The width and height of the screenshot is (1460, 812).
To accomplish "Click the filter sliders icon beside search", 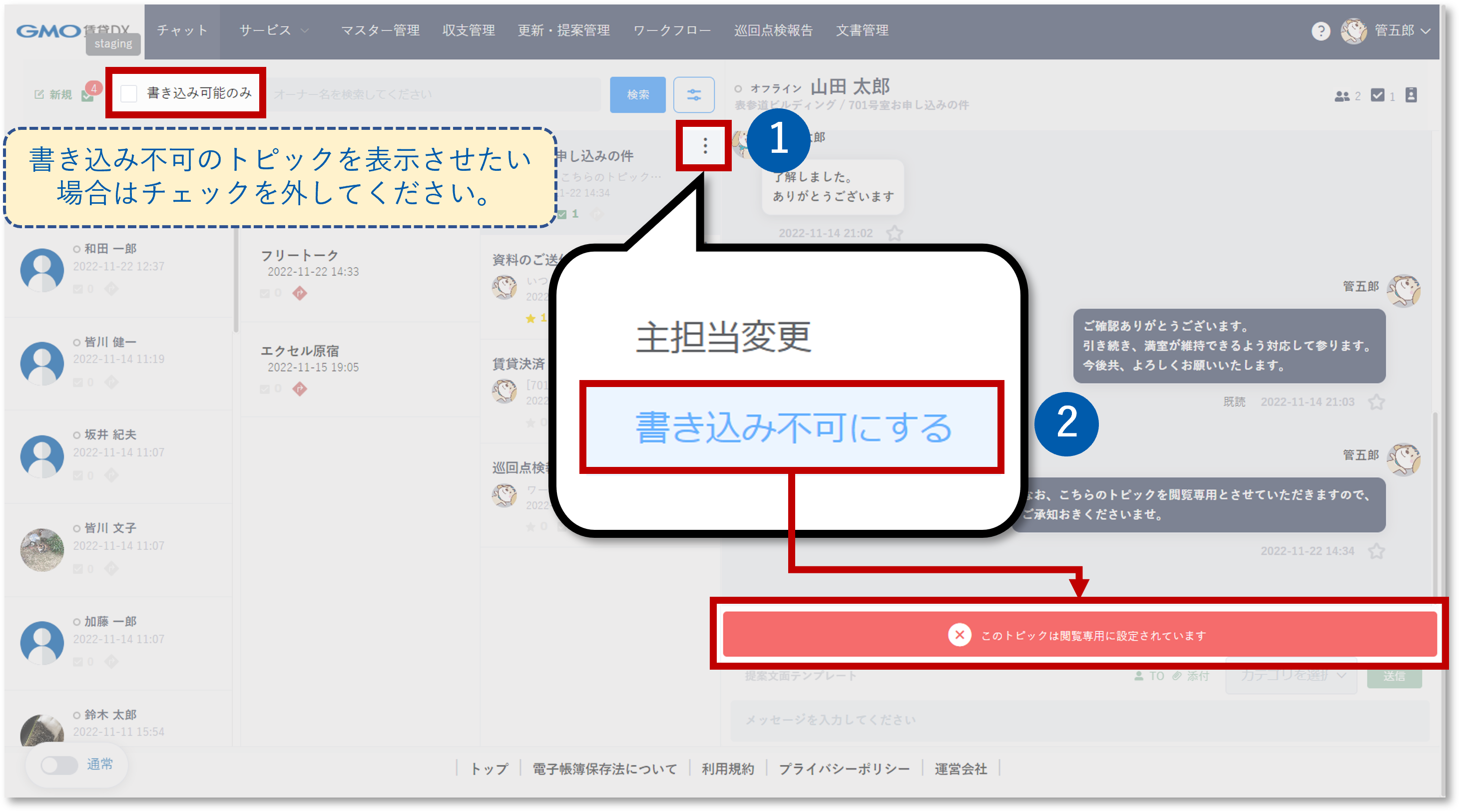I will coord(693,94).
